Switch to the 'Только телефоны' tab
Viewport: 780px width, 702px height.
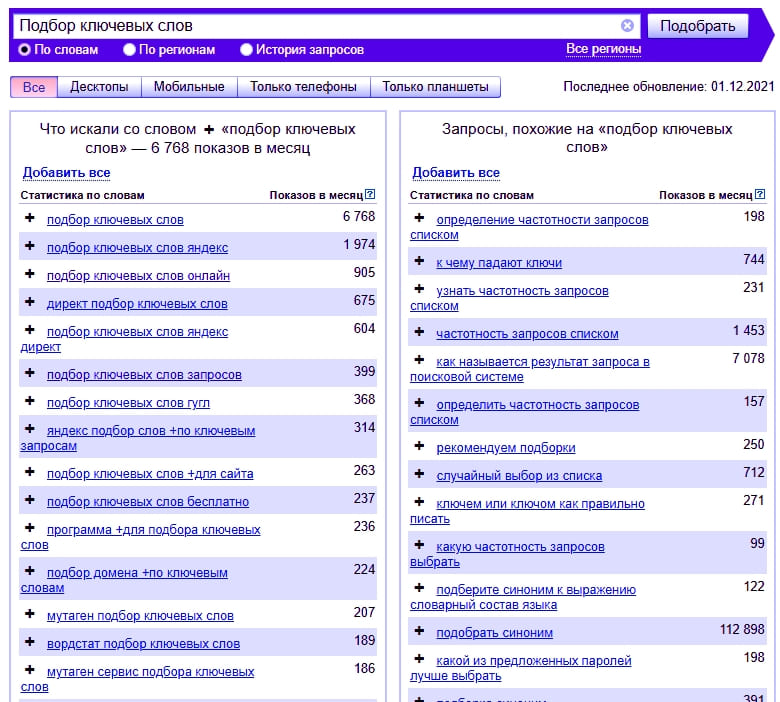pos(303,87)
